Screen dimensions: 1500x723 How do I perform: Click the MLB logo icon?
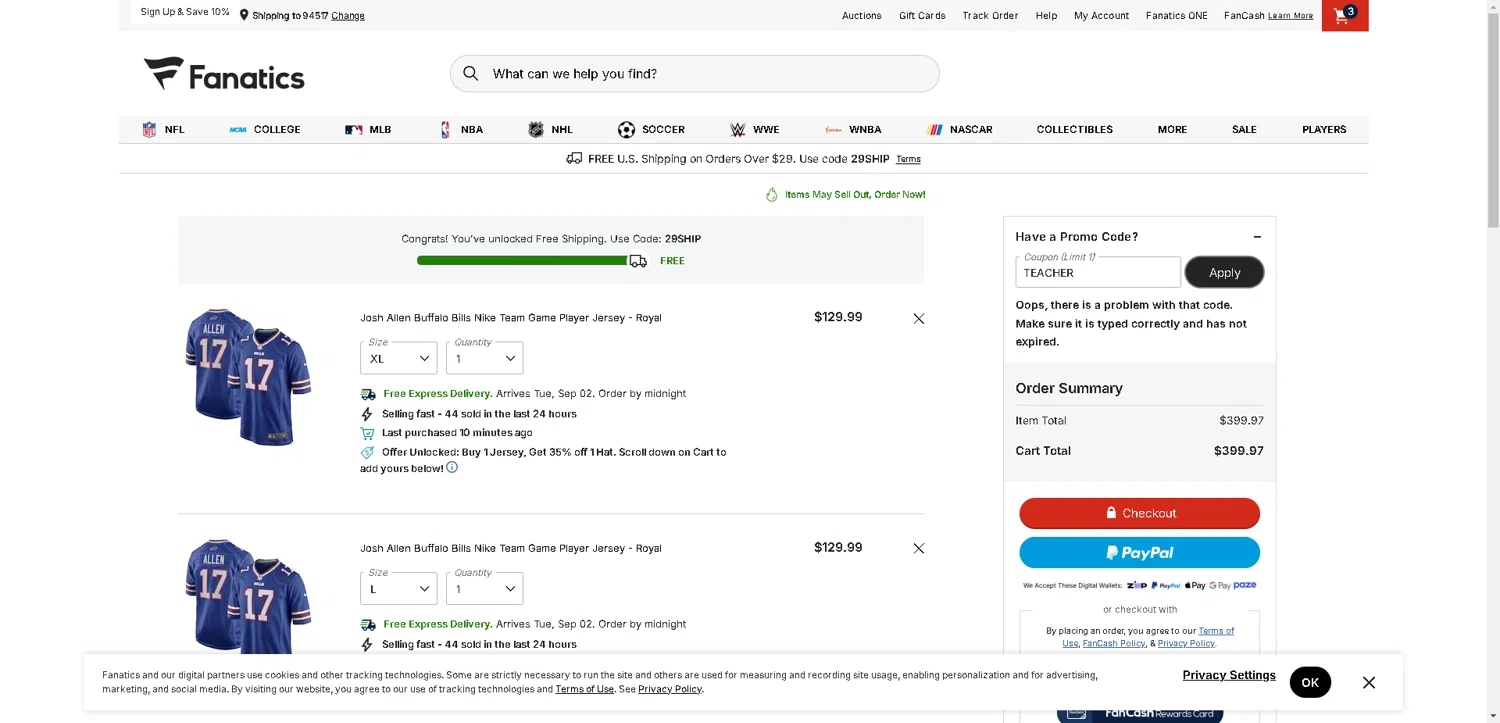353,129
